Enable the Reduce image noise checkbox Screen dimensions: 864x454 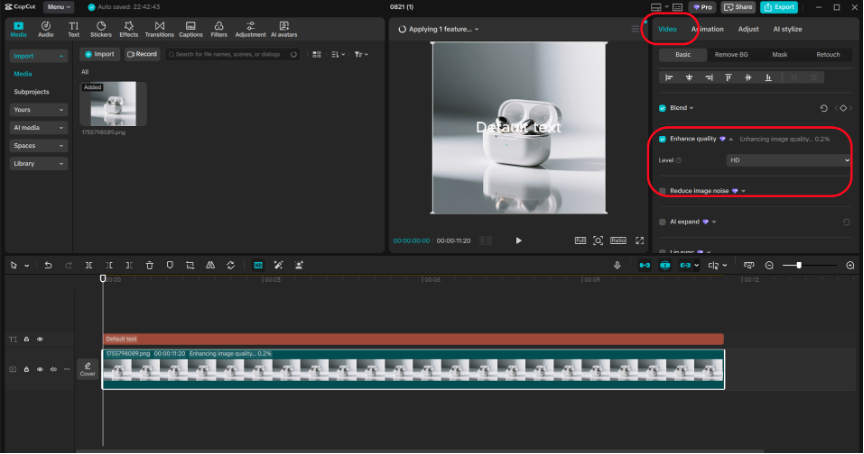coord(662,190)
